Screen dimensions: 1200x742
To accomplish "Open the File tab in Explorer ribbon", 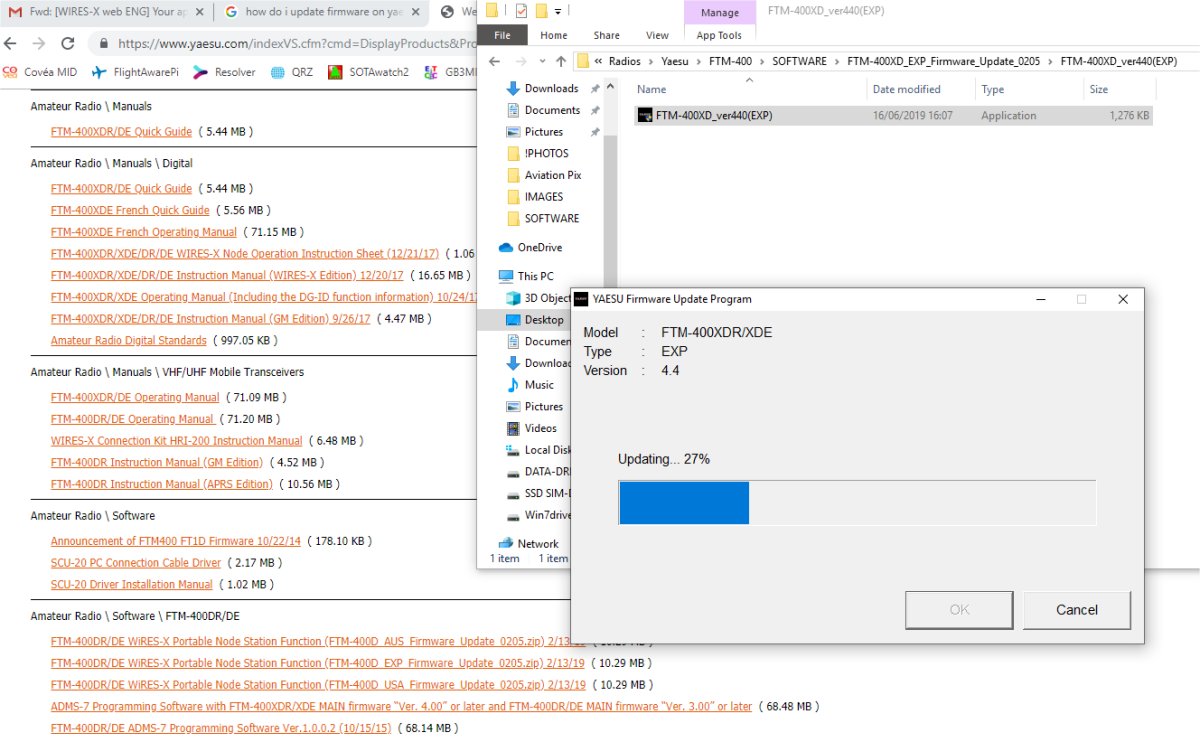I will pyautogui.click(x=503, y=35).
